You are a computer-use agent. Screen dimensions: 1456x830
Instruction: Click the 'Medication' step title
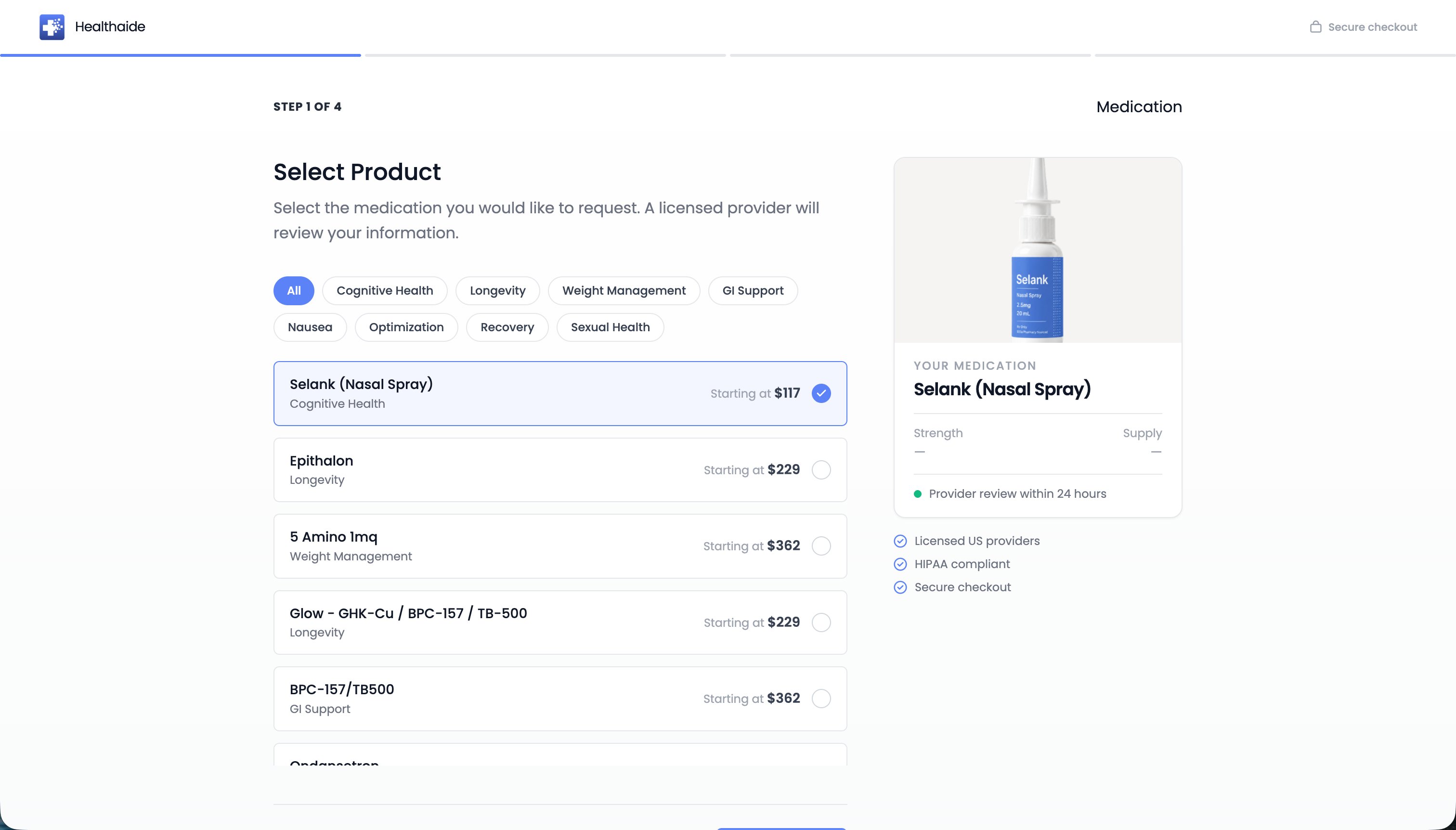pos(1138,106)
